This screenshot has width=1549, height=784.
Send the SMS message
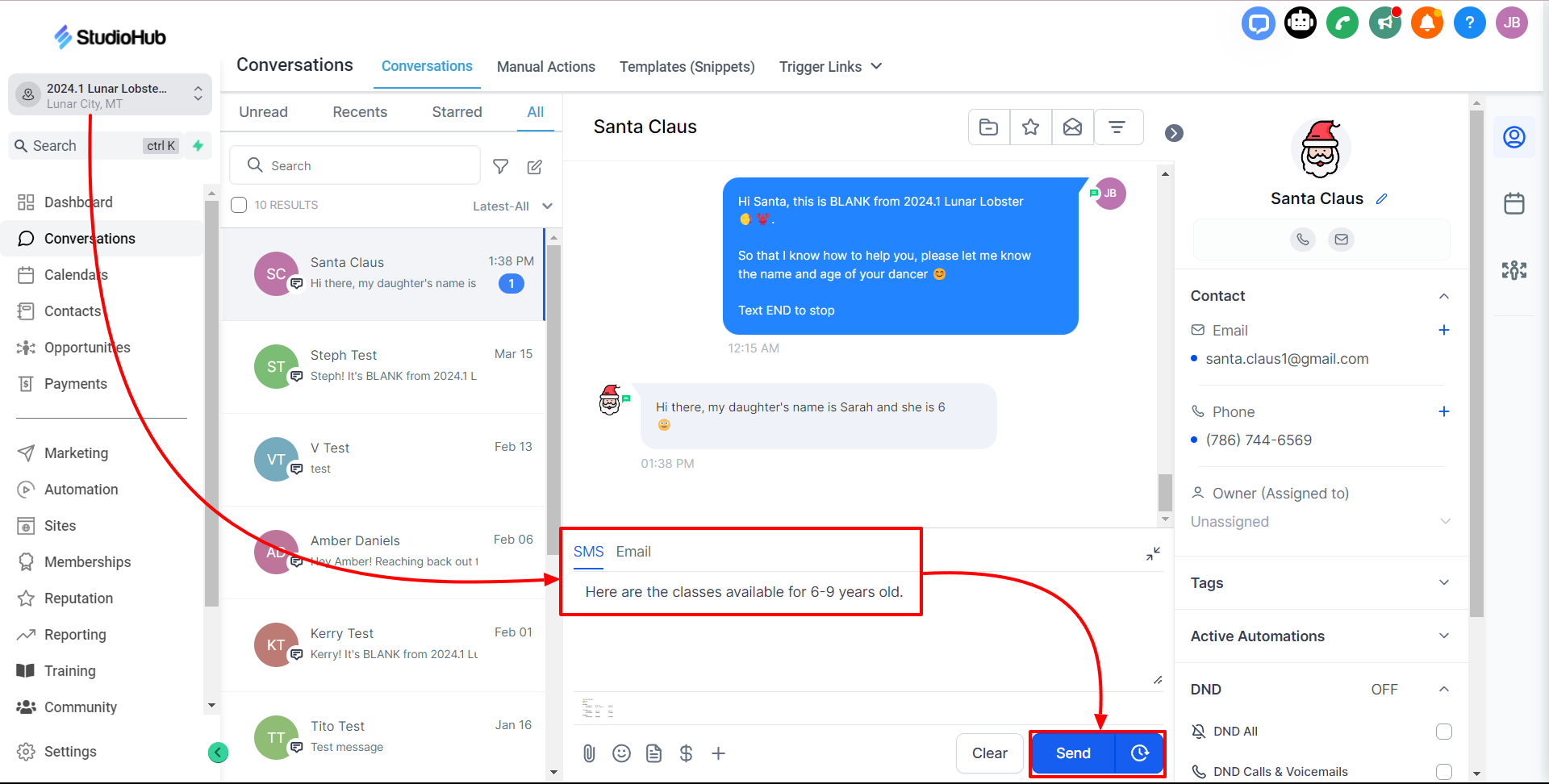pos(1073,753)
